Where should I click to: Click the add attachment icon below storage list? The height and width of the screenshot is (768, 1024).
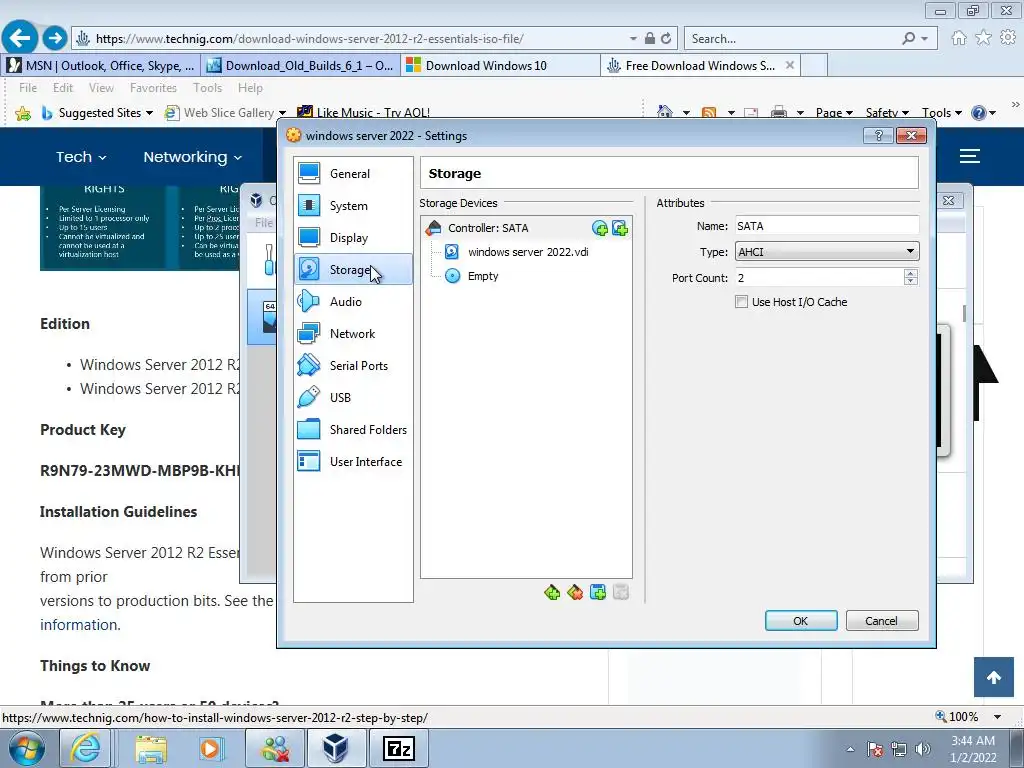[598, 592]
